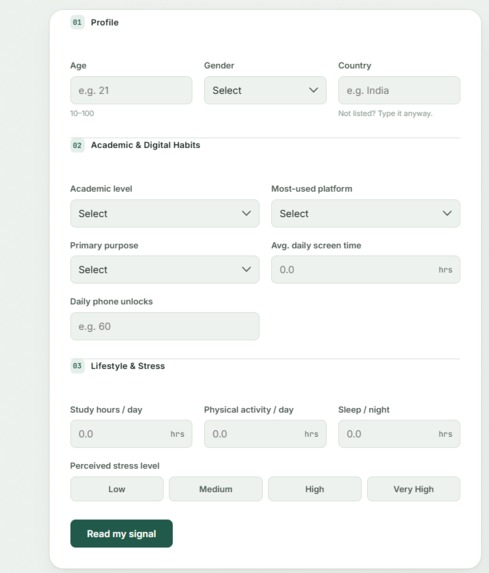
Task: Select High stress level
Action: 315,489
